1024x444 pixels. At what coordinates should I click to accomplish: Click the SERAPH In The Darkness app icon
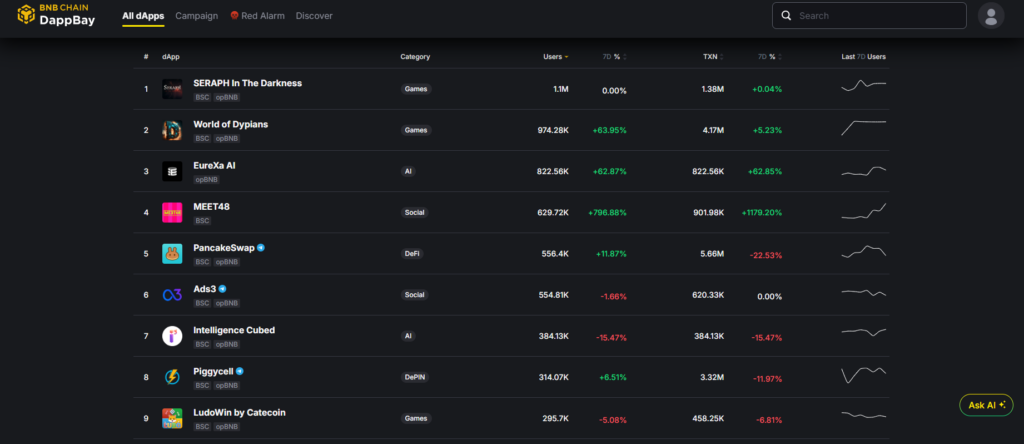pos(172,89)
